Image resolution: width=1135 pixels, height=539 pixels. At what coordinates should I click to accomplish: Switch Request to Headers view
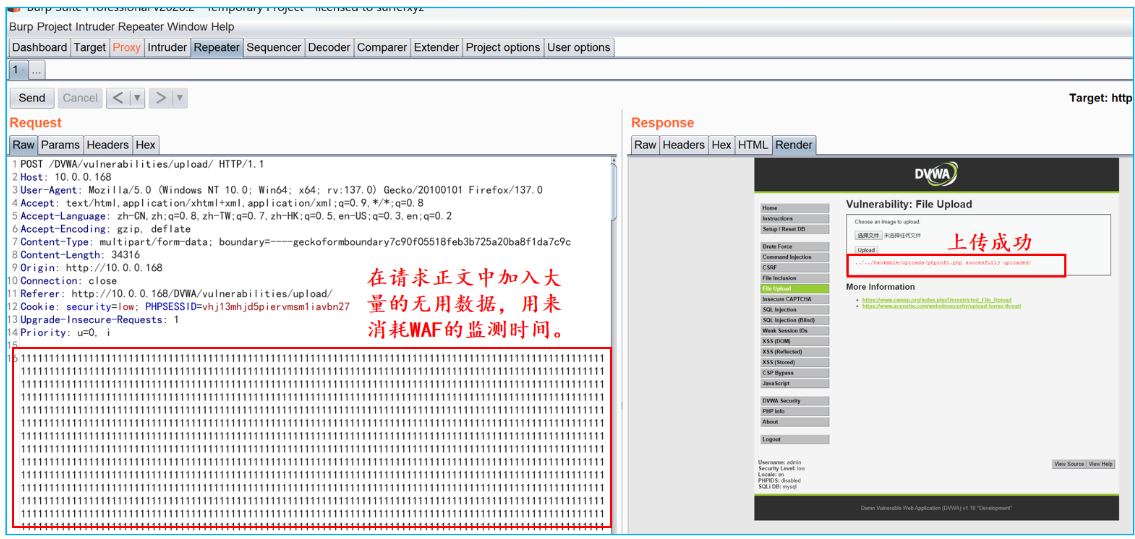108,145
